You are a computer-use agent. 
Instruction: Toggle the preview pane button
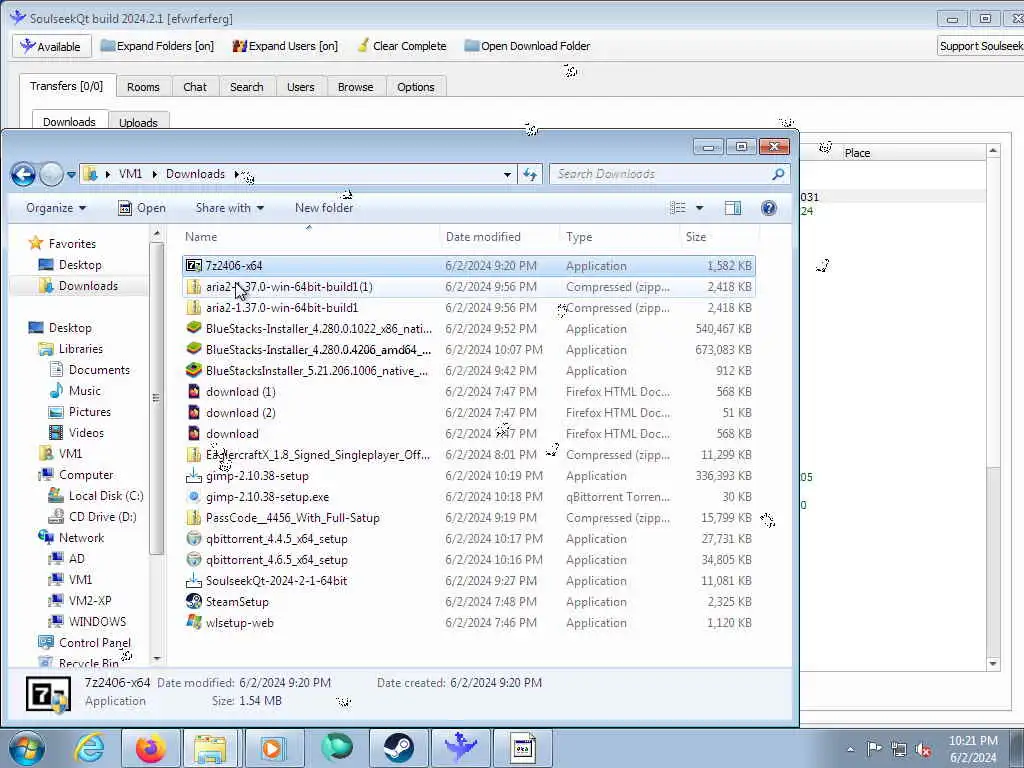click(x=733, y=208)
